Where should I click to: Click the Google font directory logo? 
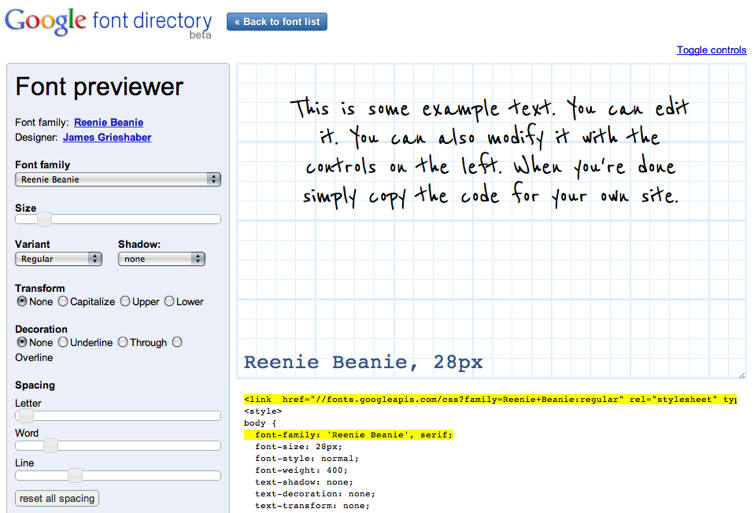(x=108, y=23)
